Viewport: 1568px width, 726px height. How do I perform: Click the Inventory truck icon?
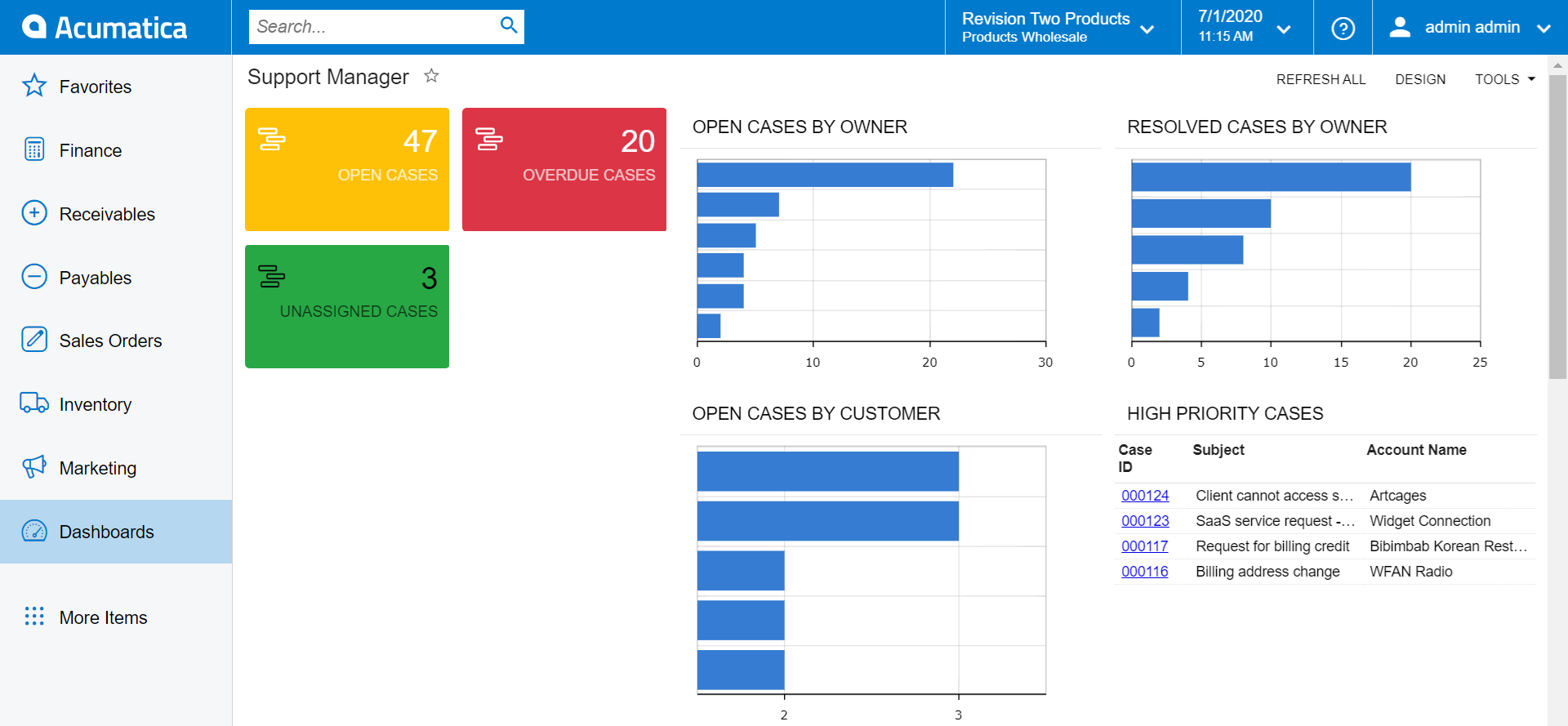pos(34,403)
